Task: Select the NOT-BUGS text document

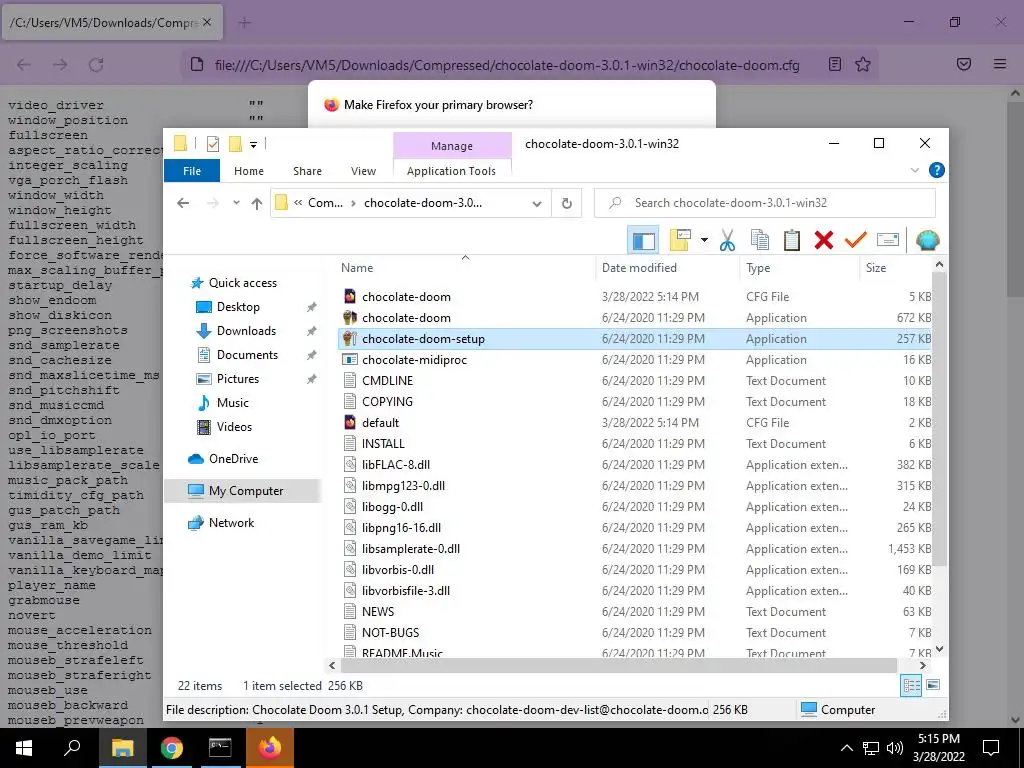Action: (637, 633)
